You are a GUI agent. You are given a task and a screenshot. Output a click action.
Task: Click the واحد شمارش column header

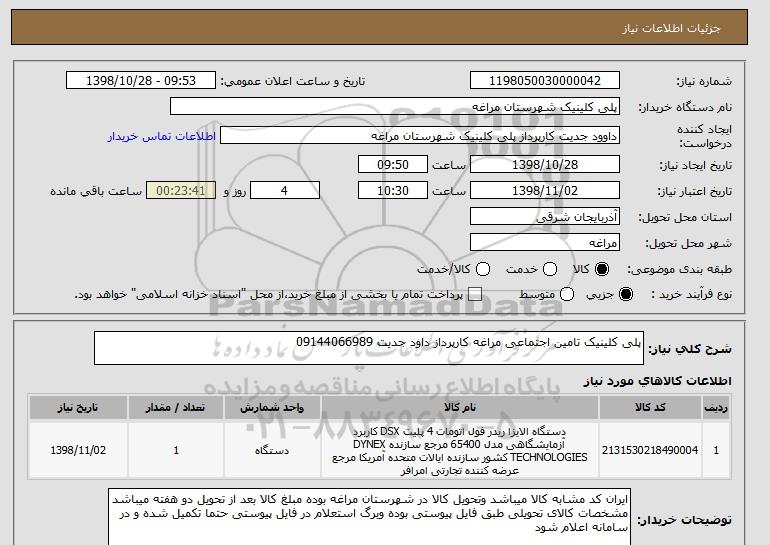(x=272, y=408)
